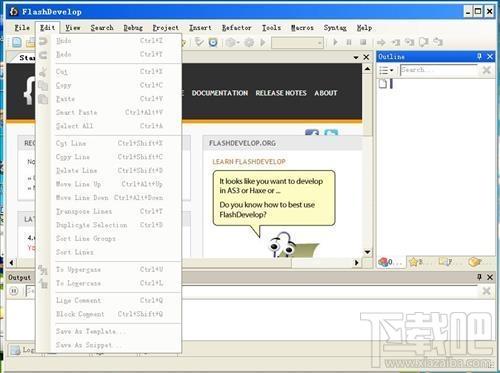Pin the Outline panel

tap(479, 57)
